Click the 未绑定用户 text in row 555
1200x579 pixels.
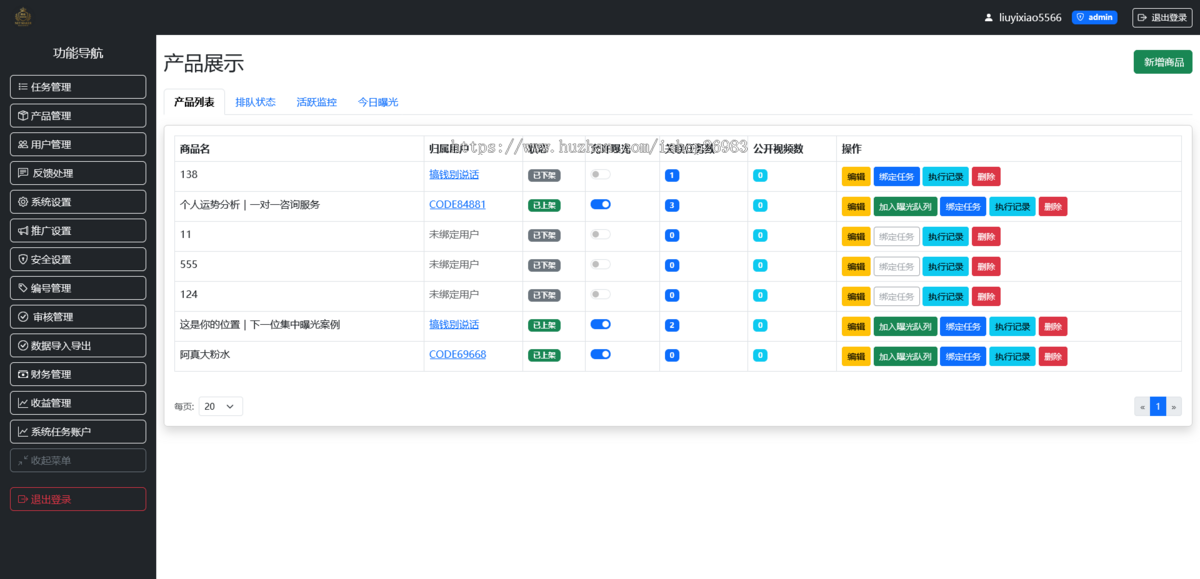454,264
